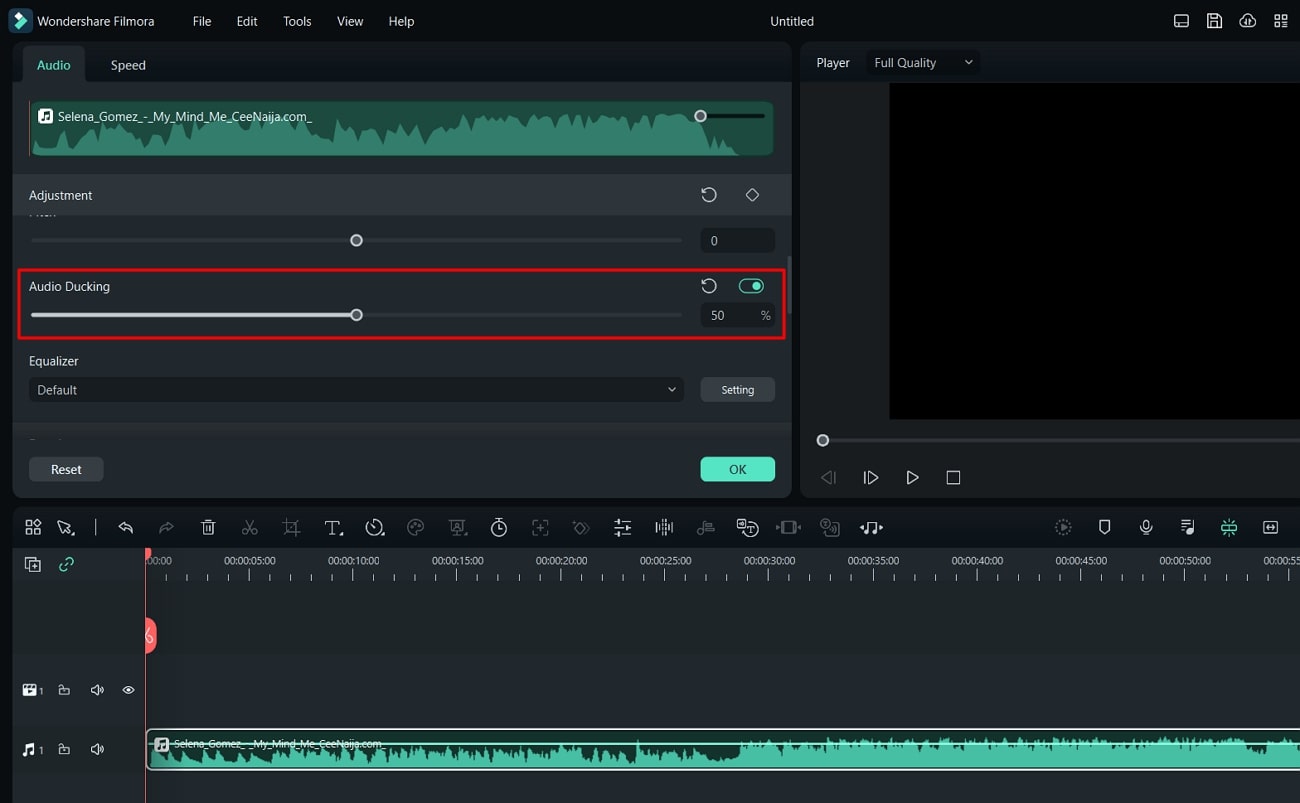Click the four-squares layout icon in timeline toolbar

point(33,527)
